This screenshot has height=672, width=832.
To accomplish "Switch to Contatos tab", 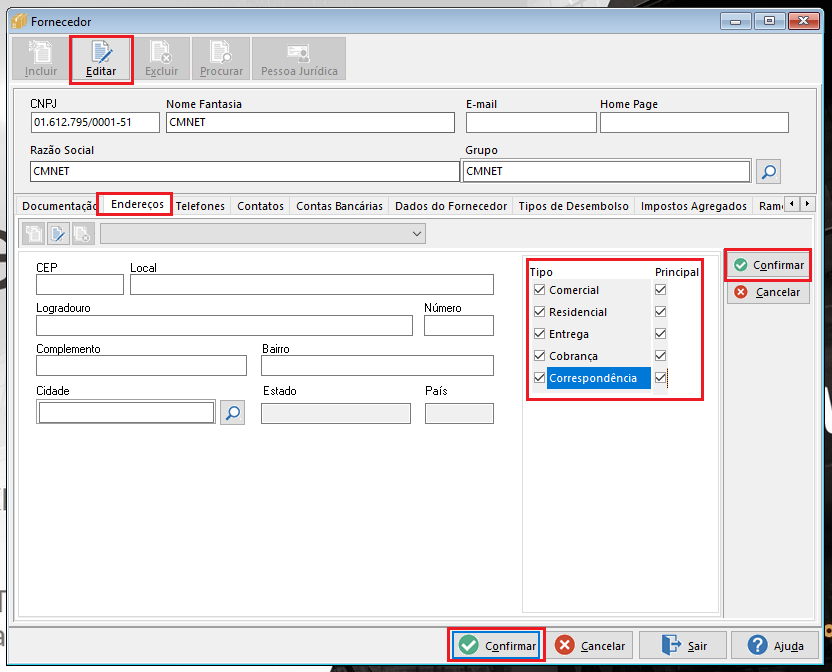I will pyautogui.click(x=260, y=206).
